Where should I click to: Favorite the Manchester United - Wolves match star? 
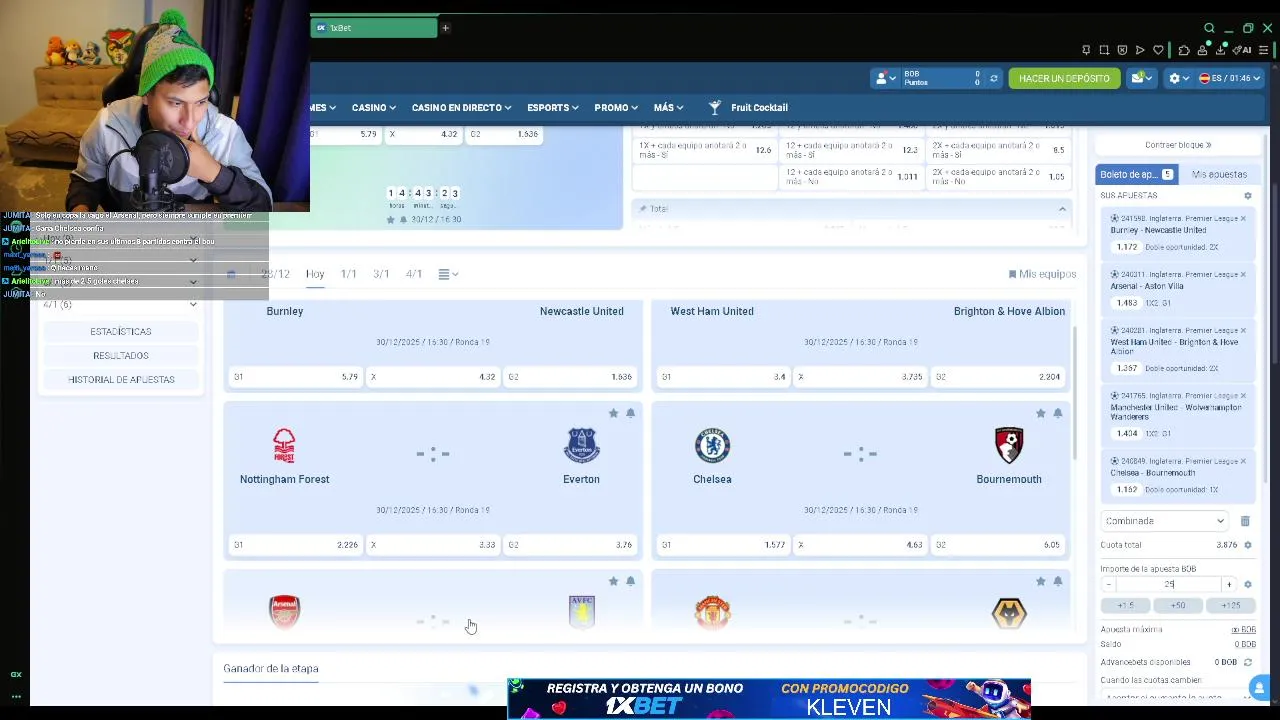click(x=1040, y=581)
